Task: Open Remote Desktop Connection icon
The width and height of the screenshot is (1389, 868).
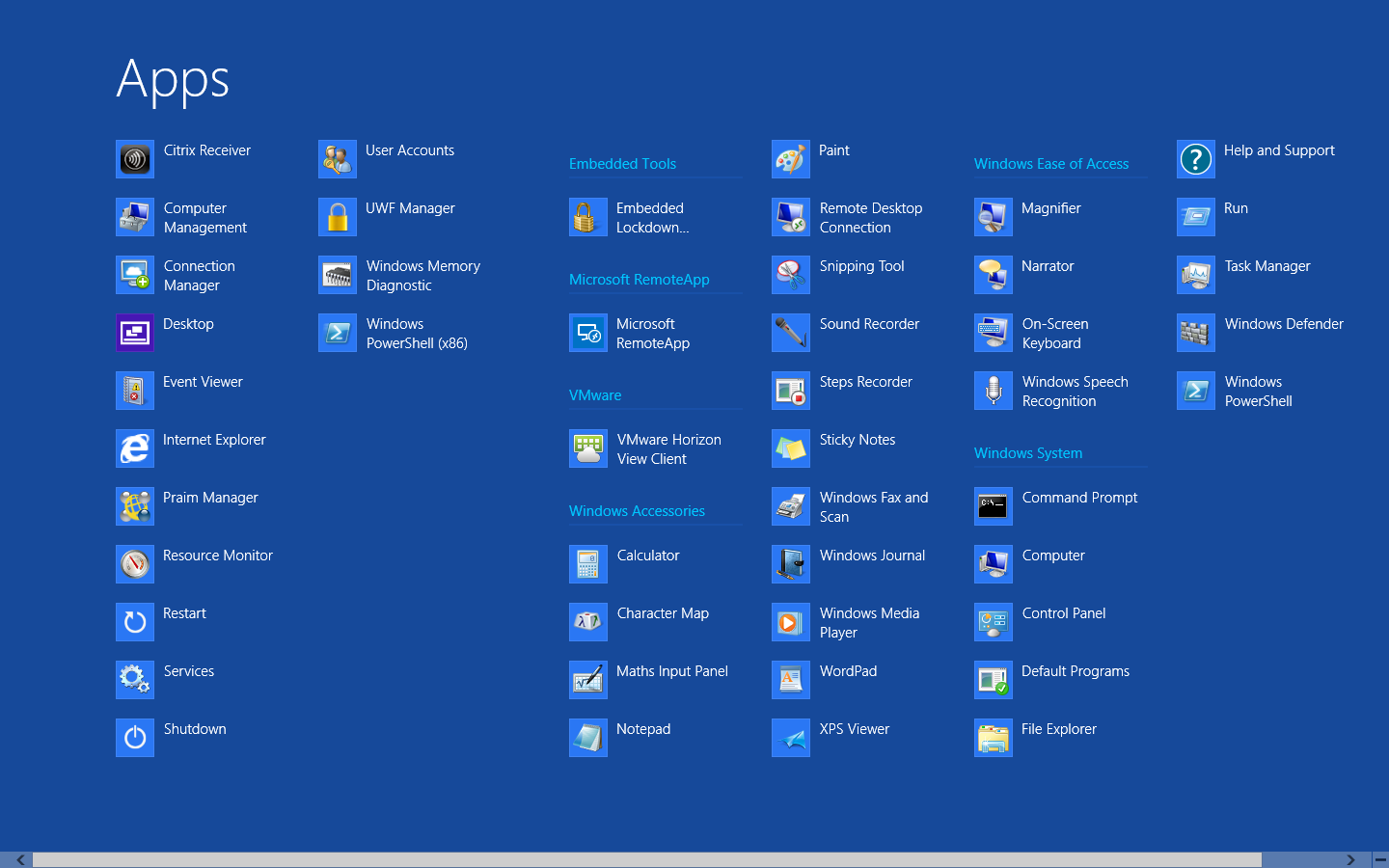Action: point(791,217)
